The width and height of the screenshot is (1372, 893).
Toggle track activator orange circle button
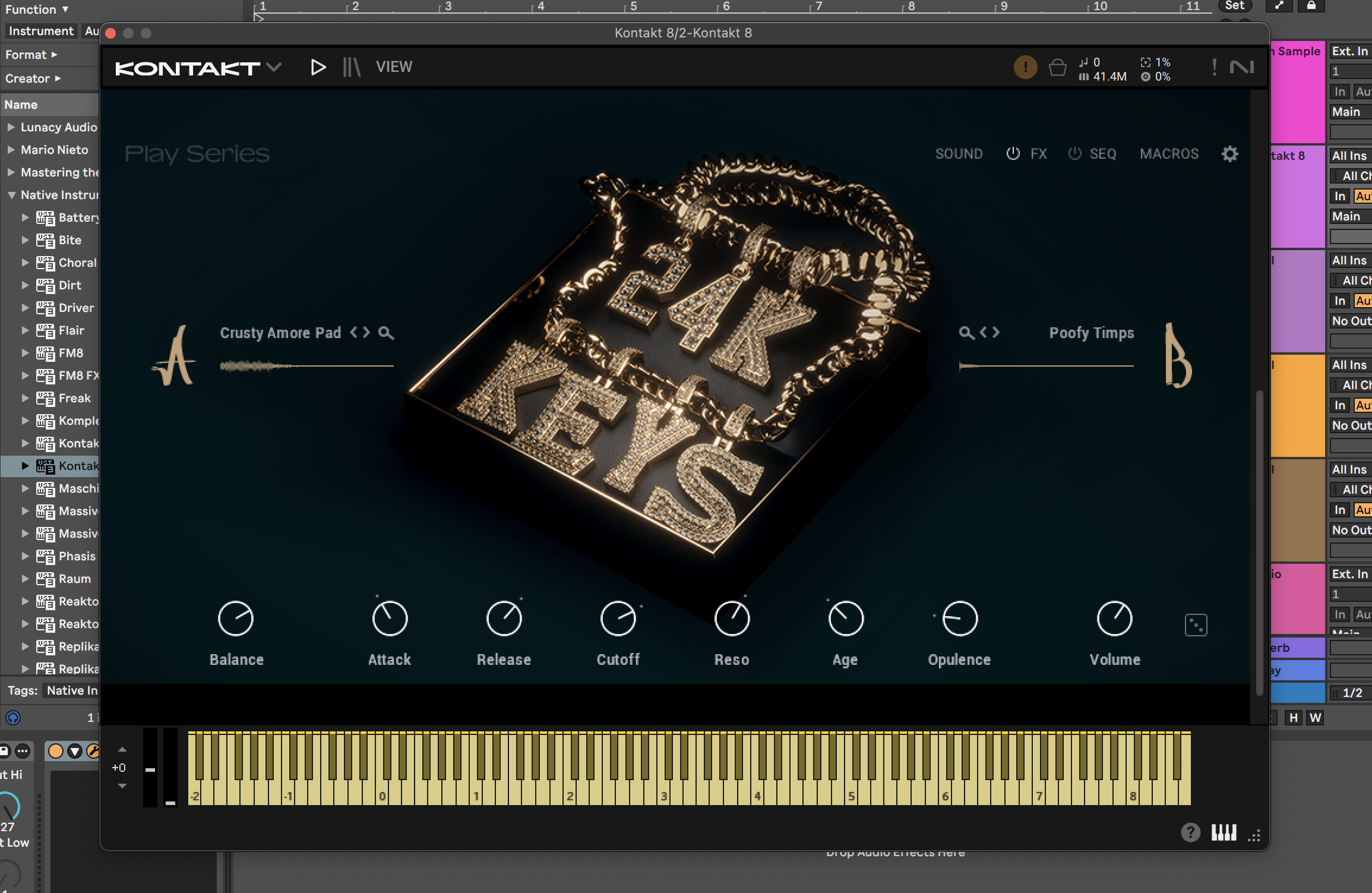point(56,751)
